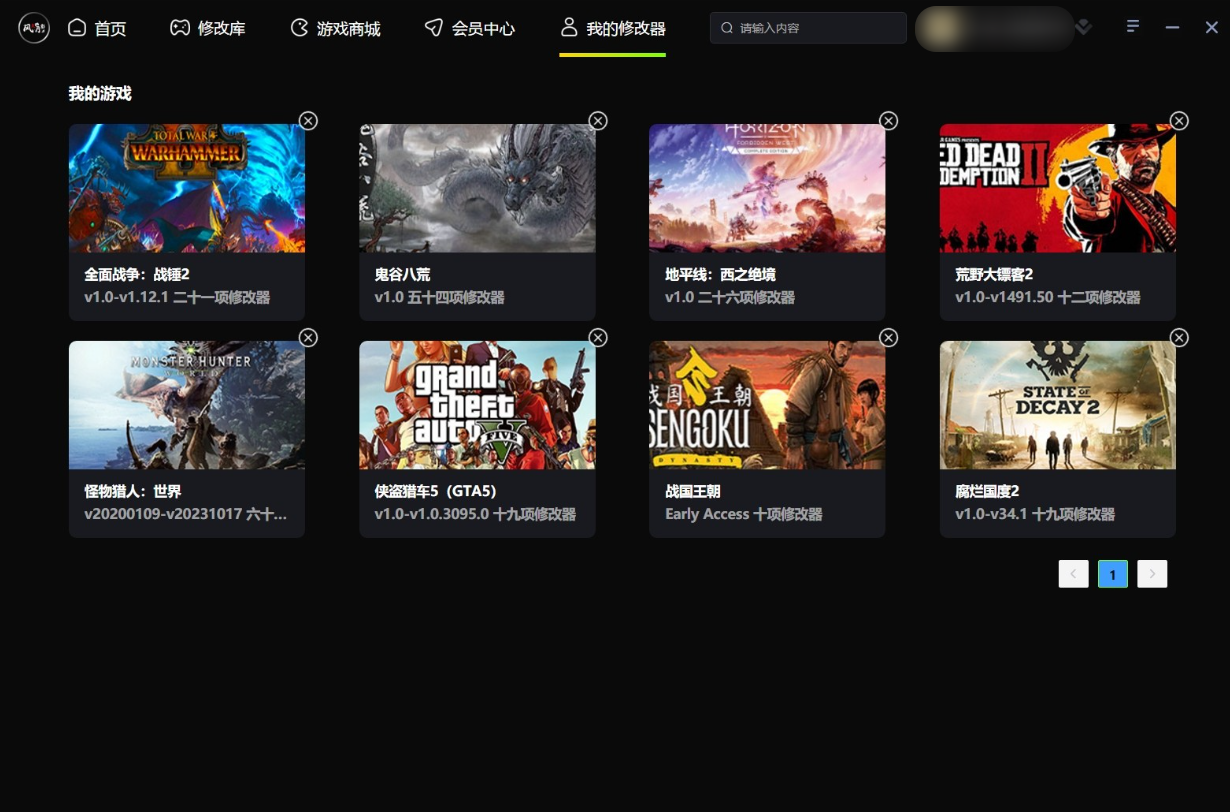Viewport: 1230px width, 812px height.
Task: Remove 地平线：西之绝境 from my games
Action: click(888, 121)
